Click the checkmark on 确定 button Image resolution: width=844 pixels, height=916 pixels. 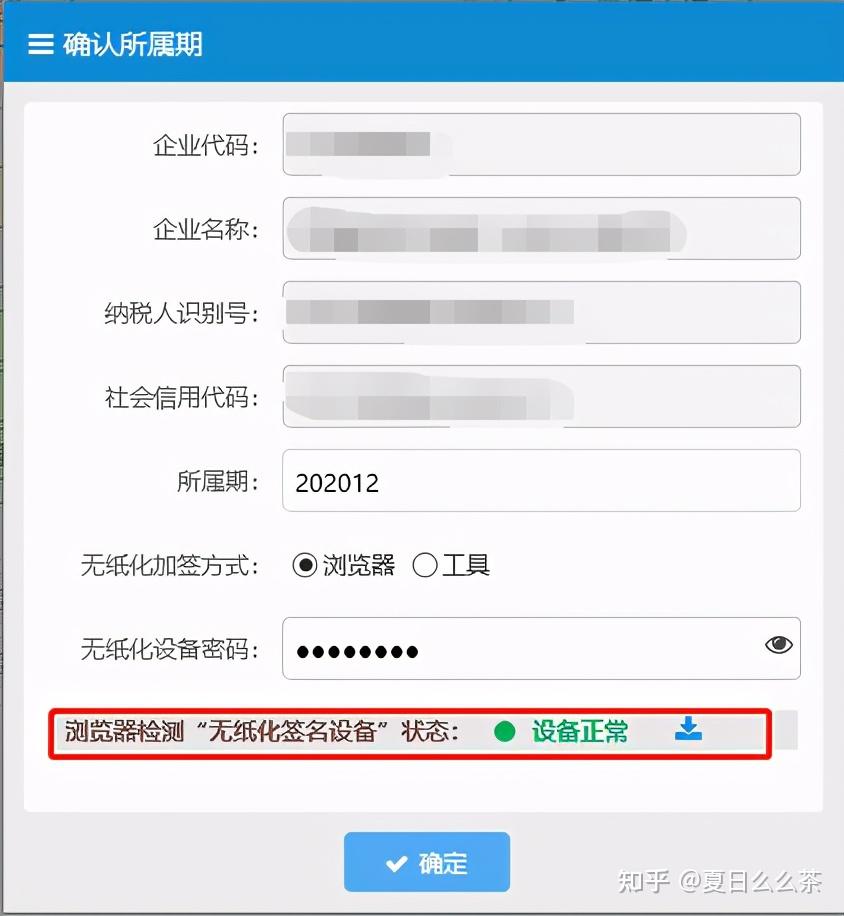(397, 863)
